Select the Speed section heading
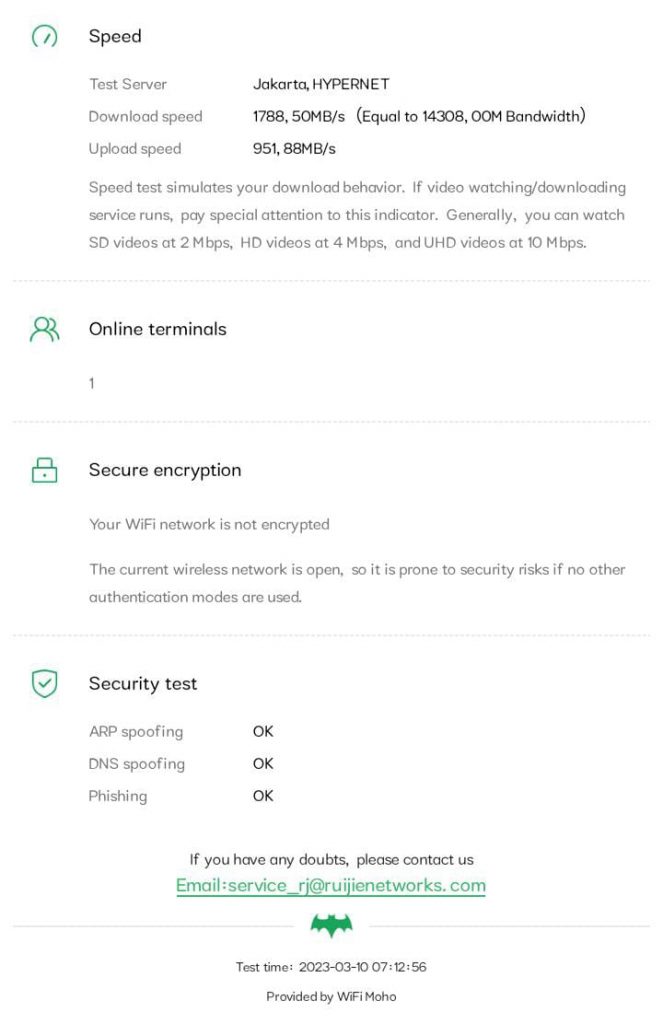Image resolution: width=663 pixels, height=1024 pixels. (x=115, y=36)
